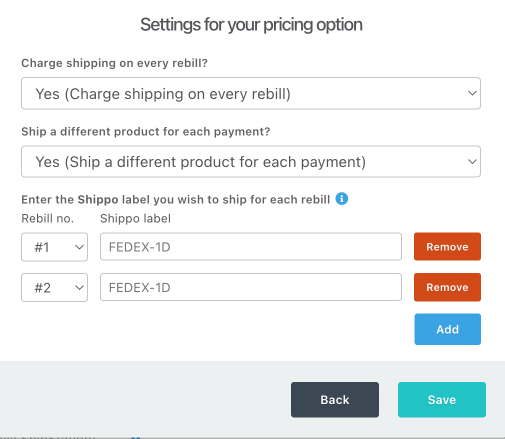The image size is (505, 439).
Task: Click the chevron arrow on Charge shipping select
Action: pyautogui.click(x=472, y=93)
